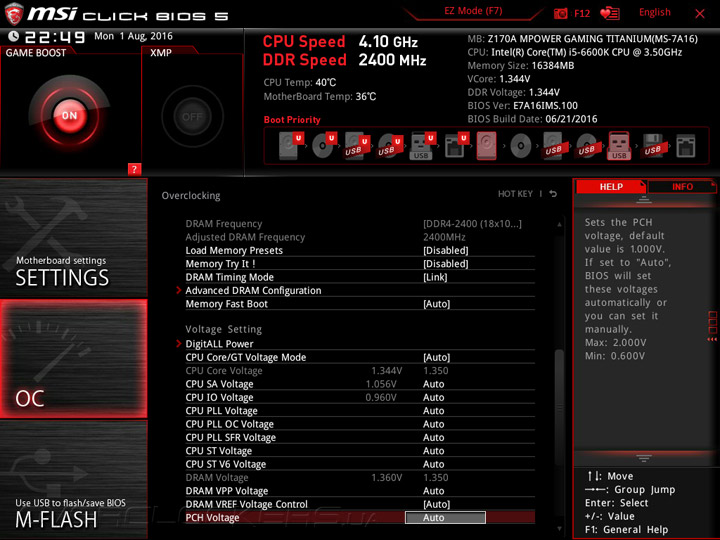Click the scroll down arrow of settings list
The width and height of the screenshot is (720, 540).
coord(559,529)
